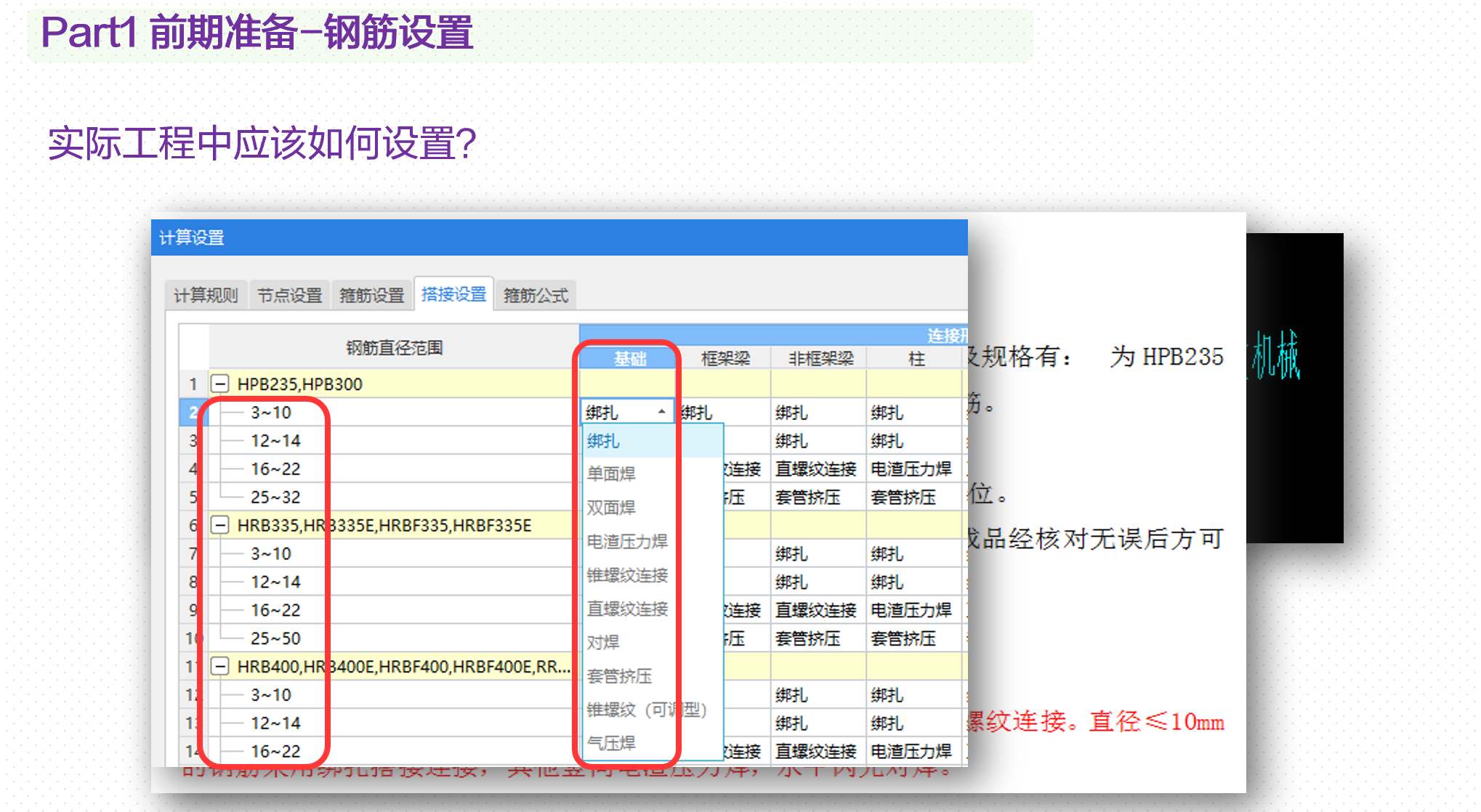Open the 基础 connection type dropdown arrow
Image resolution: width=1481 pixels, height=812 pixels.
(661, 412)
